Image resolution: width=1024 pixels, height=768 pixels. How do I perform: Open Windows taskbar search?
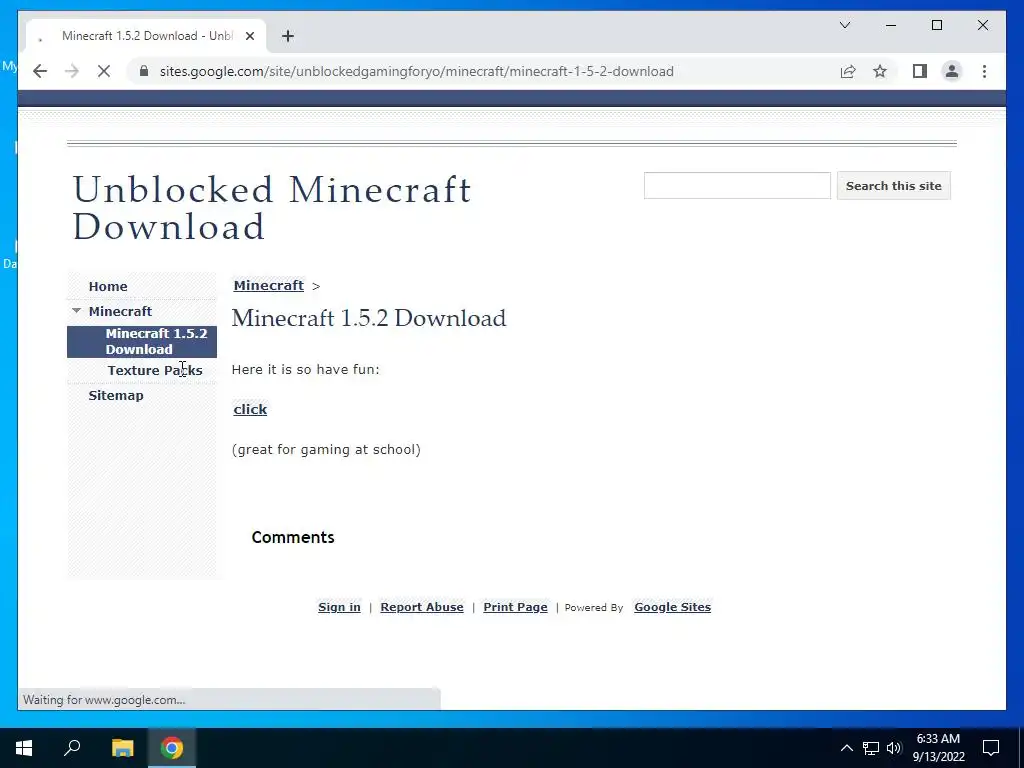point(72,748)
